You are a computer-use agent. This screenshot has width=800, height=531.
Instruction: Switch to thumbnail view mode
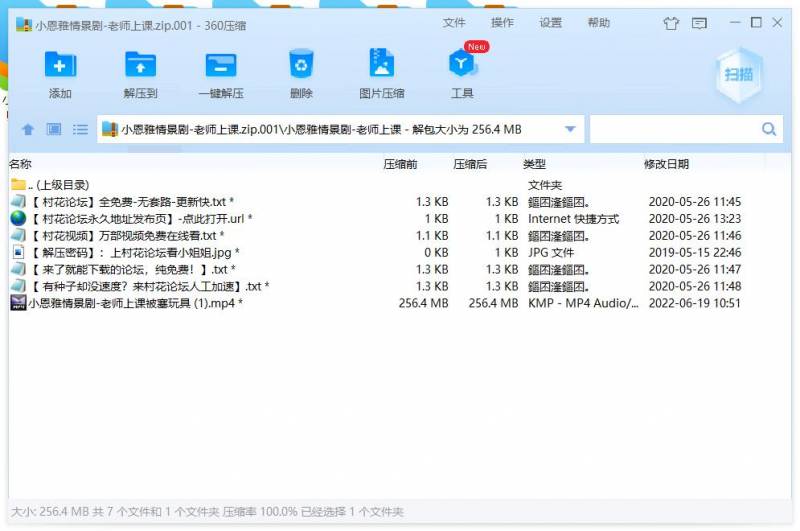tap(54, 130)
